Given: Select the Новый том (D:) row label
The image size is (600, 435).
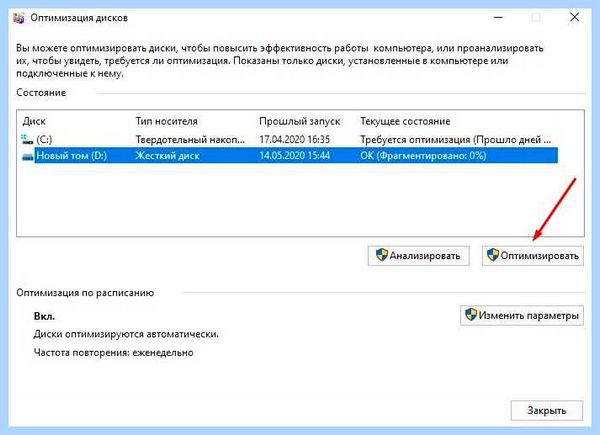Looking at the screenshot, I should tap(72, 156).
